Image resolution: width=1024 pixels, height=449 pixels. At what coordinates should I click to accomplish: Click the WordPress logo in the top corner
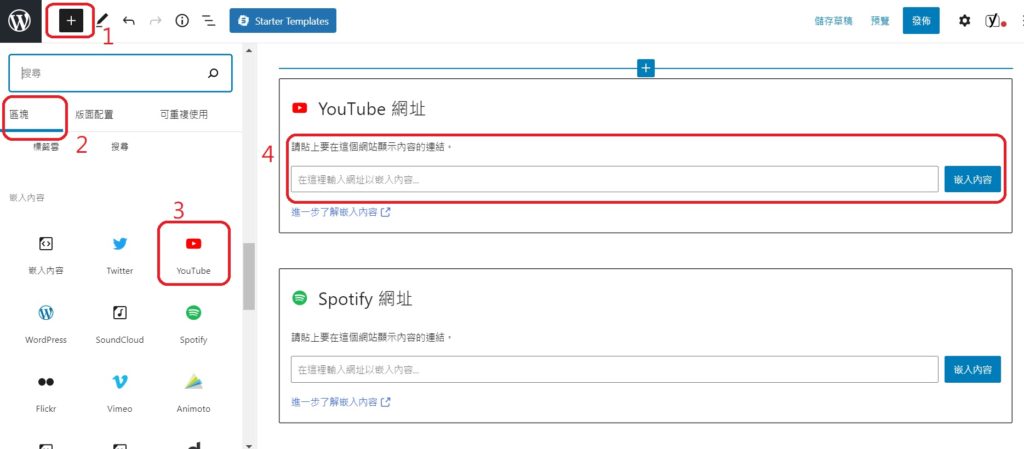[20, 21]
